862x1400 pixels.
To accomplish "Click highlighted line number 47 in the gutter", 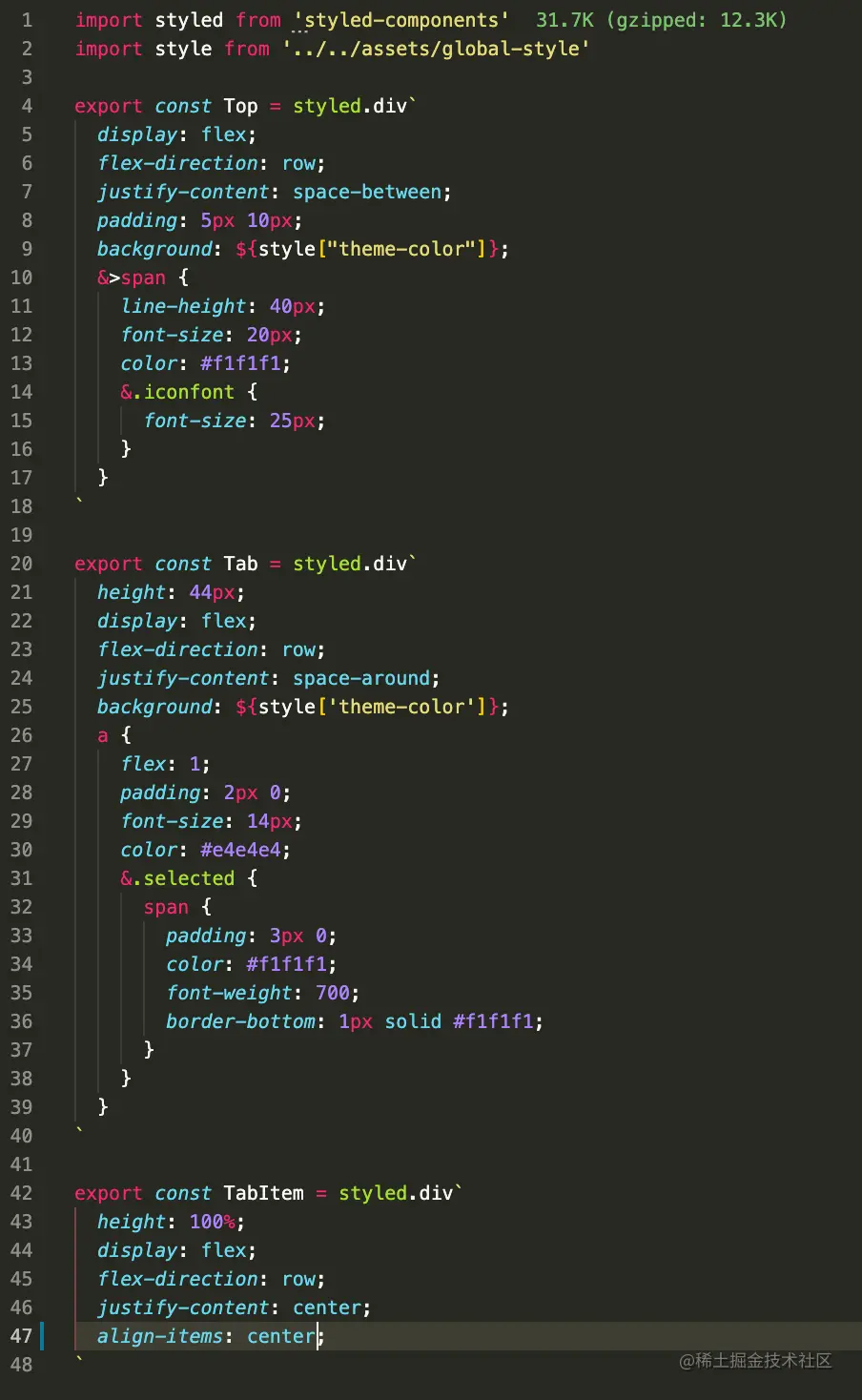I will (21, 1336).
